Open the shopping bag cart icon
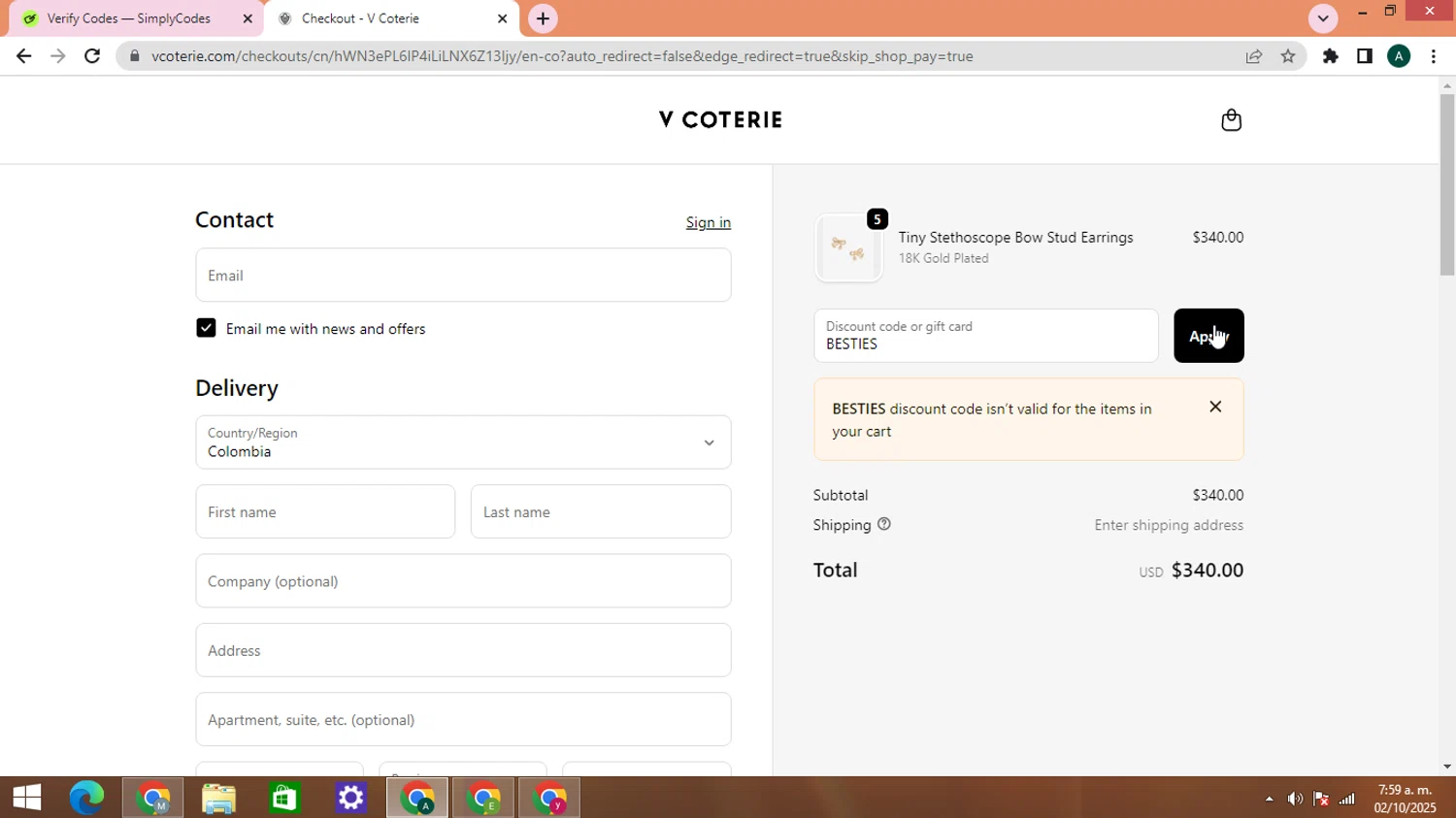The height and width of the screenshot is (818, 1456). 1231,119
